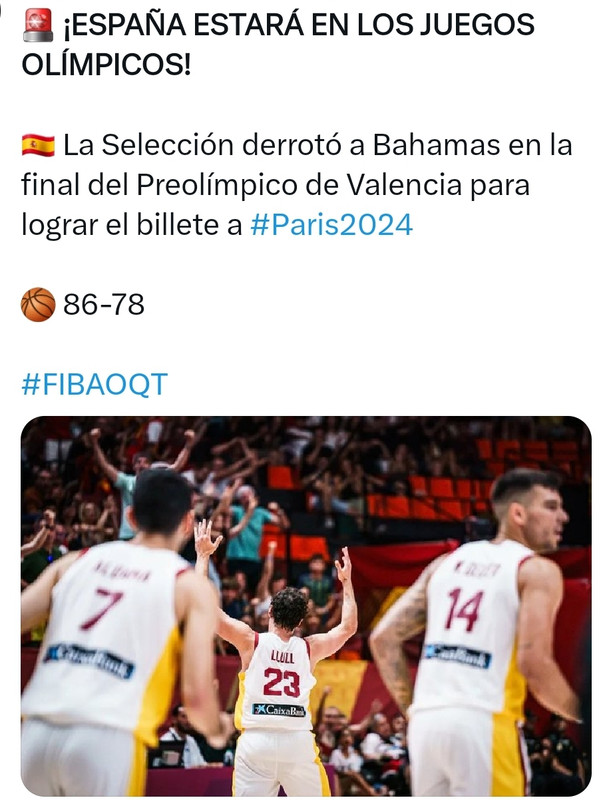The height and width of the screenshot is (800, 605).
Task: Open the #Paris2024 hashtag link
Action: [x=331, y=225]
